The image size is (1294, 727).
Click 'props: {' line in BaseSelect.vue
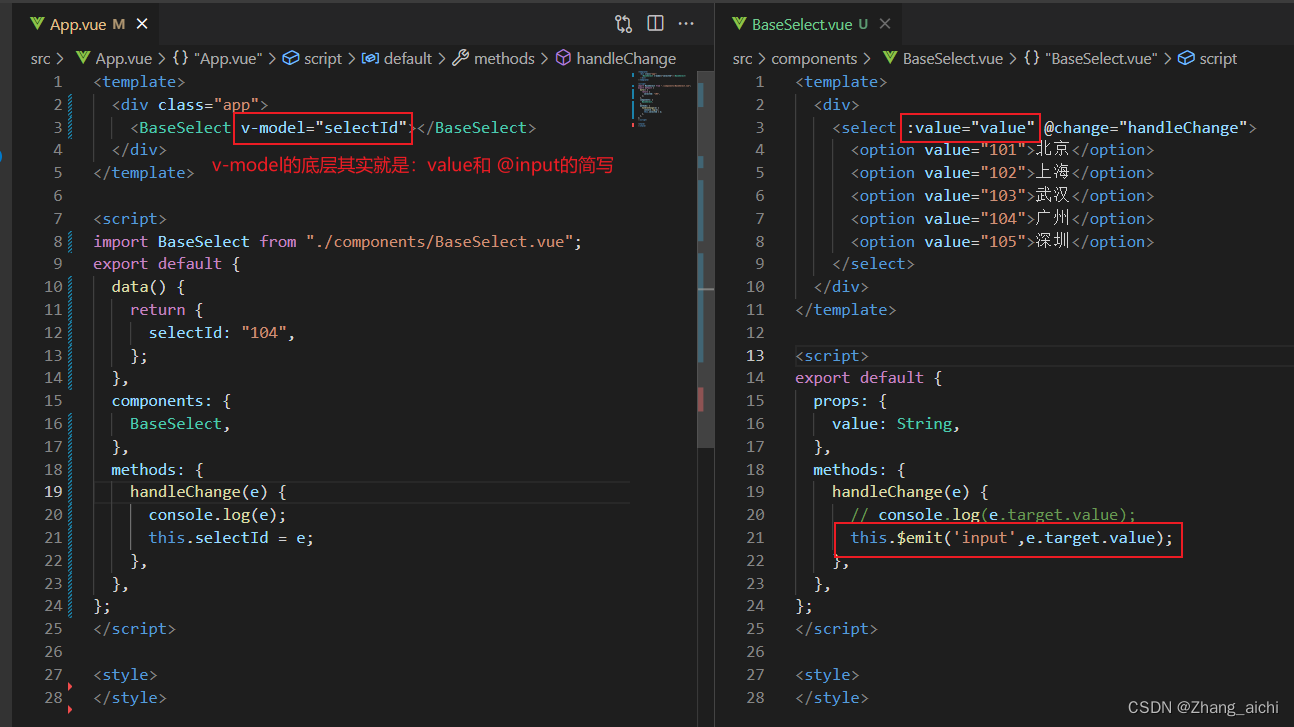(850, 401)
